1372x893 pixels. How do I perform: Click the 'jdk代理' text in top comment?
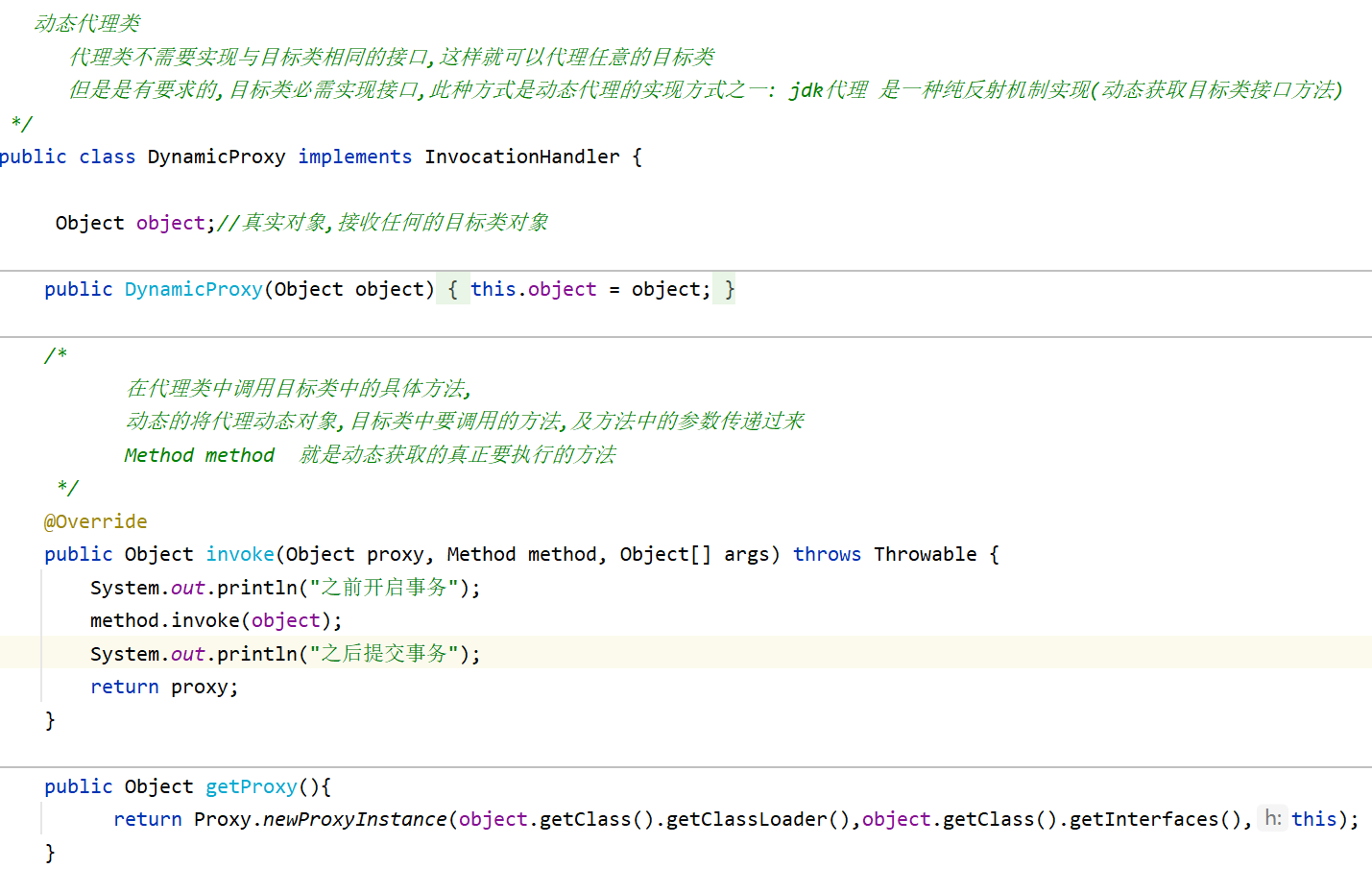[x=828, y=90]
